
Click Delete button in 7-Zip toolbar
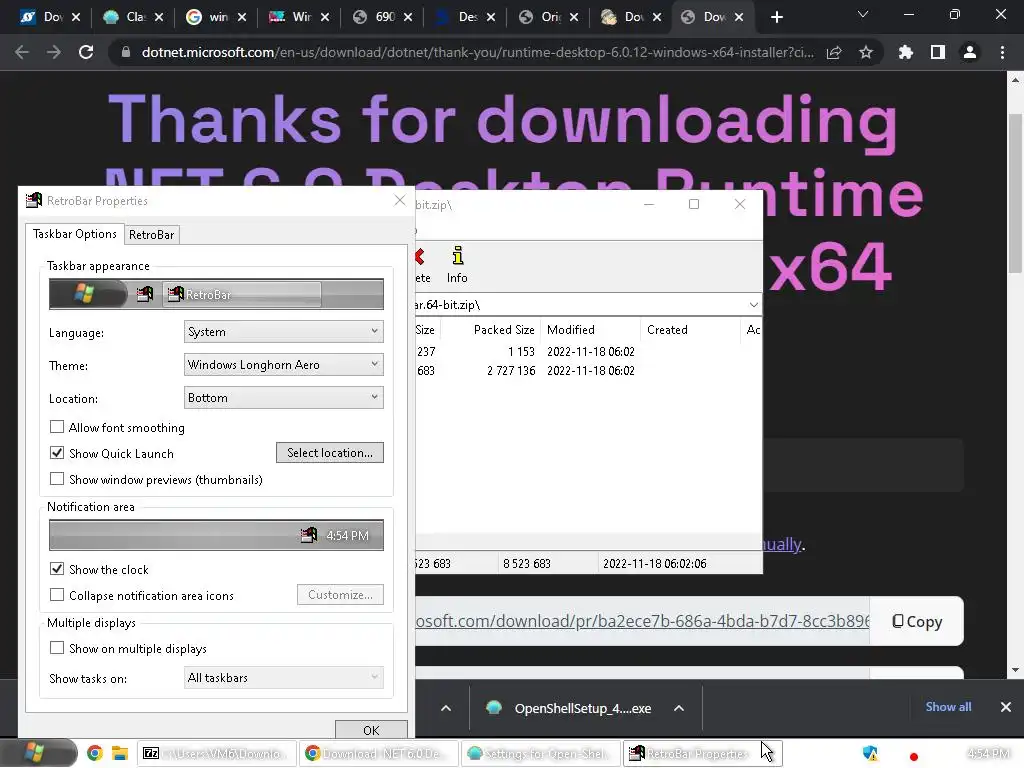click(x=422, y=264)
